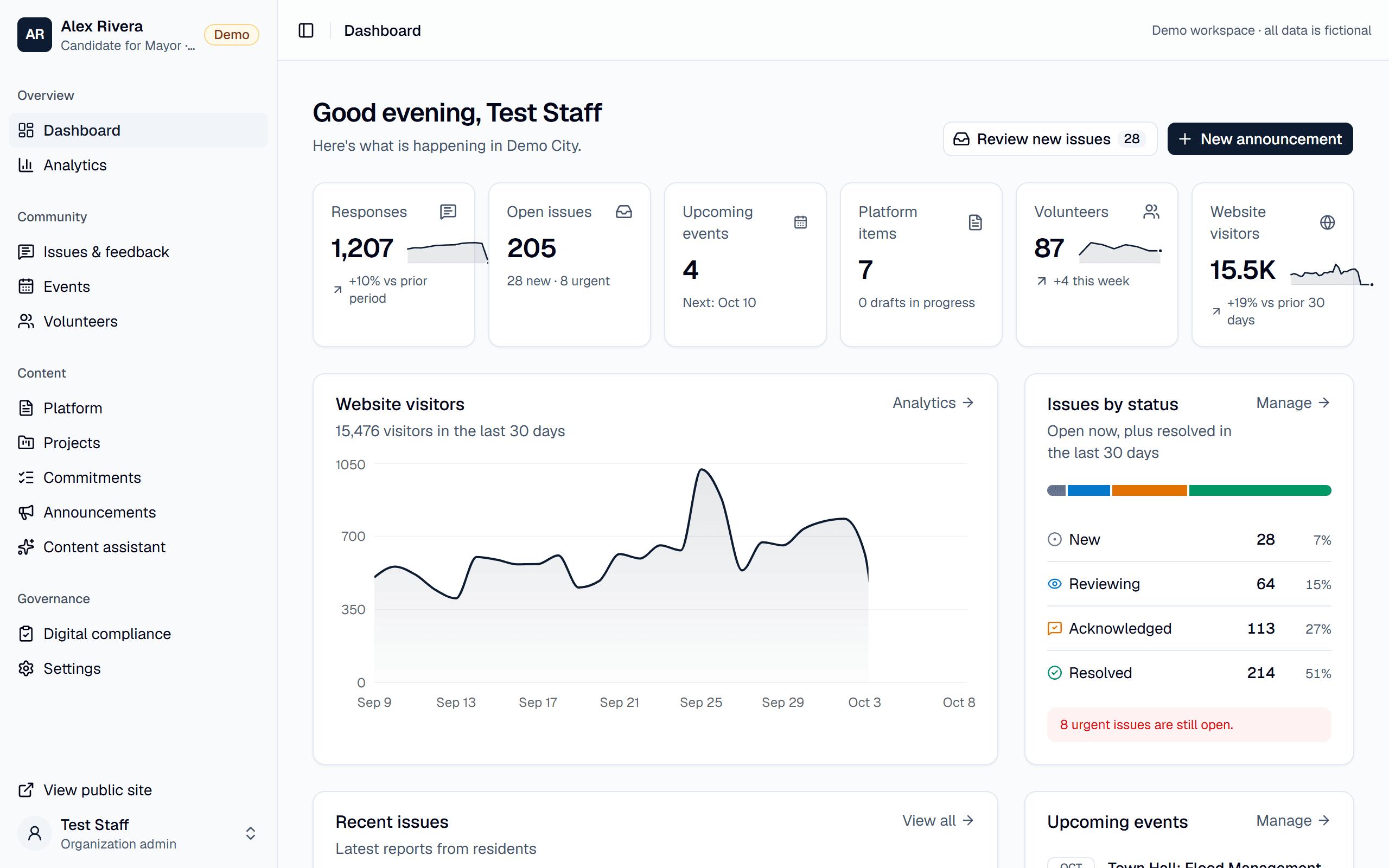1389x868 pixels.
Task: Click the blue Reviewing status bar segment
Action: 1088,490
